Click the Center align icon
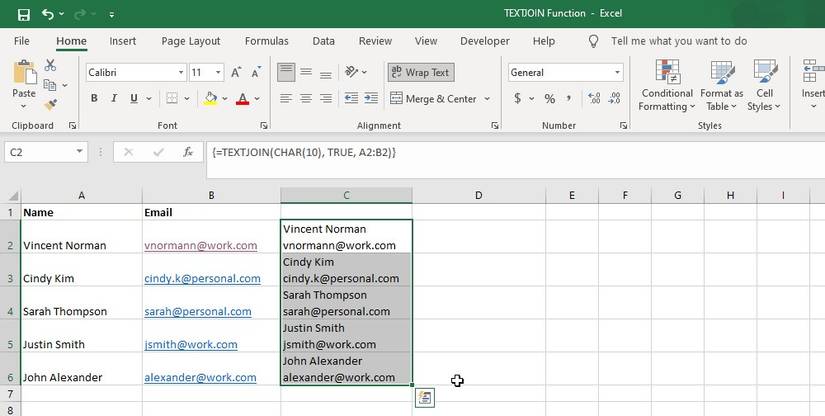Screen dimensions: 825x416 click(x=307, y=99)
